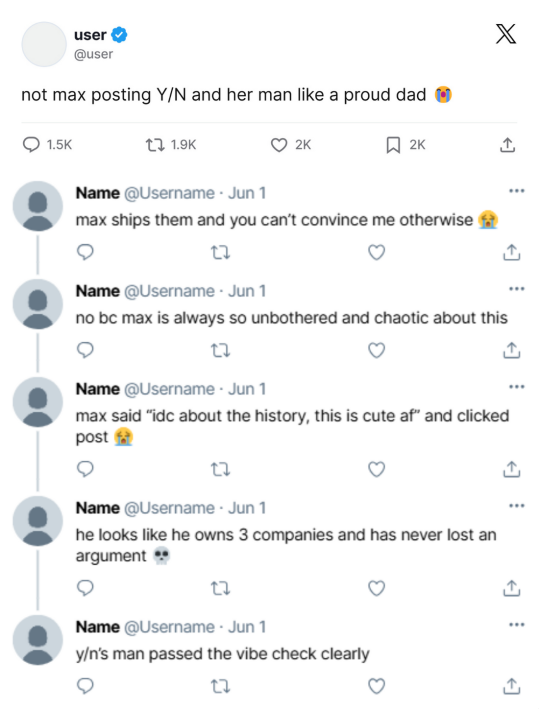Reply to the 'passed the vibe check' comment
This screenshot has width=540, height=710.
pos(85,686)
